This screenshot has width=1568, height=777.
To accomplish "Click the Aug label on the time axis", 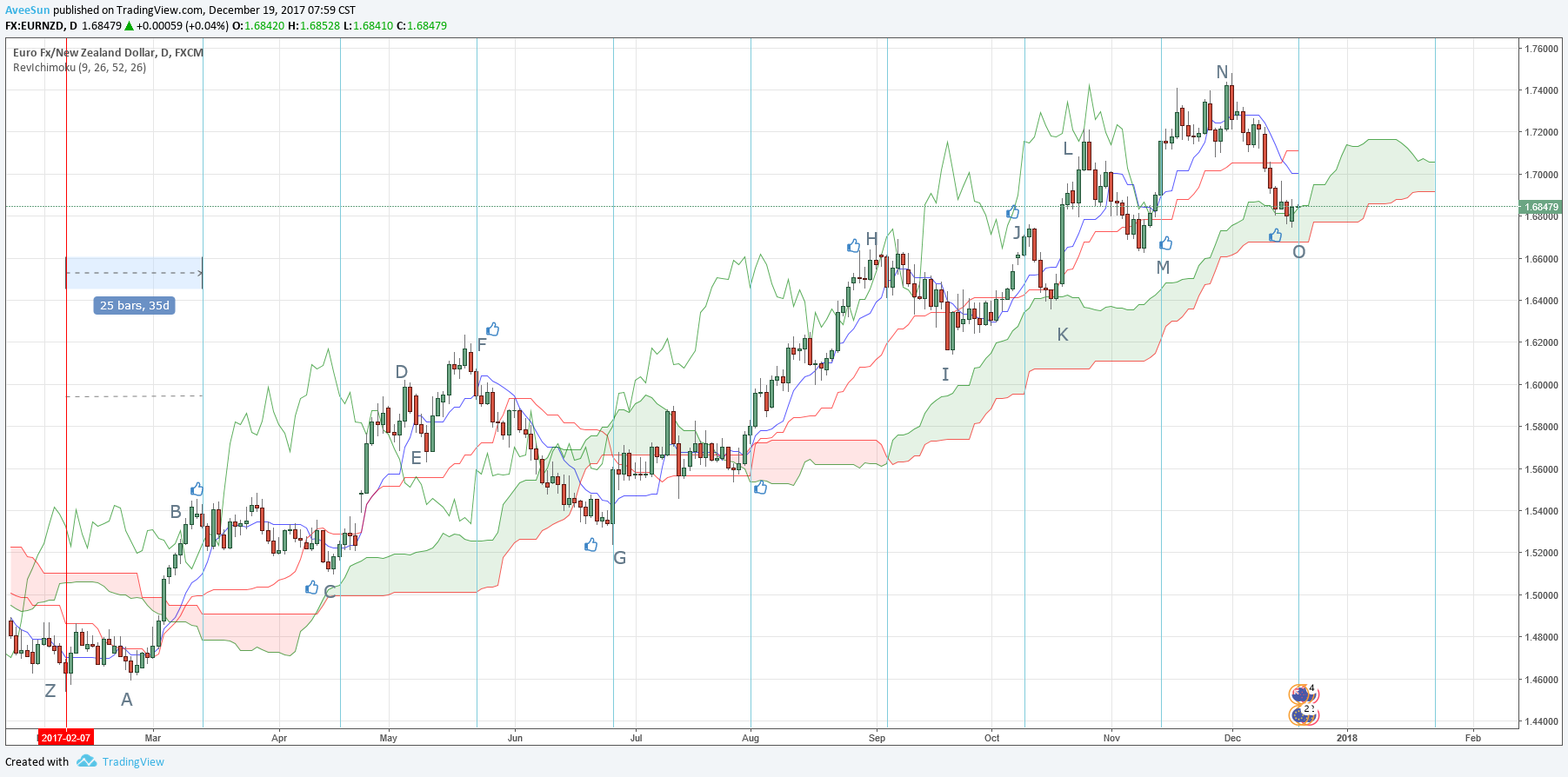I will pyautogui.click(x=751, y=738).
